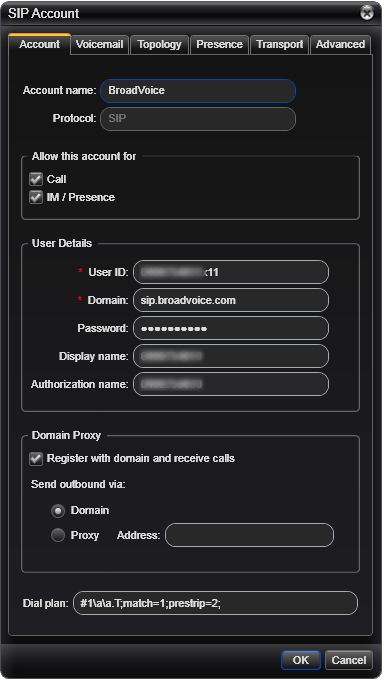Click the Cancel button
This screenshot has width=384, height=680.
coord(349,660)
